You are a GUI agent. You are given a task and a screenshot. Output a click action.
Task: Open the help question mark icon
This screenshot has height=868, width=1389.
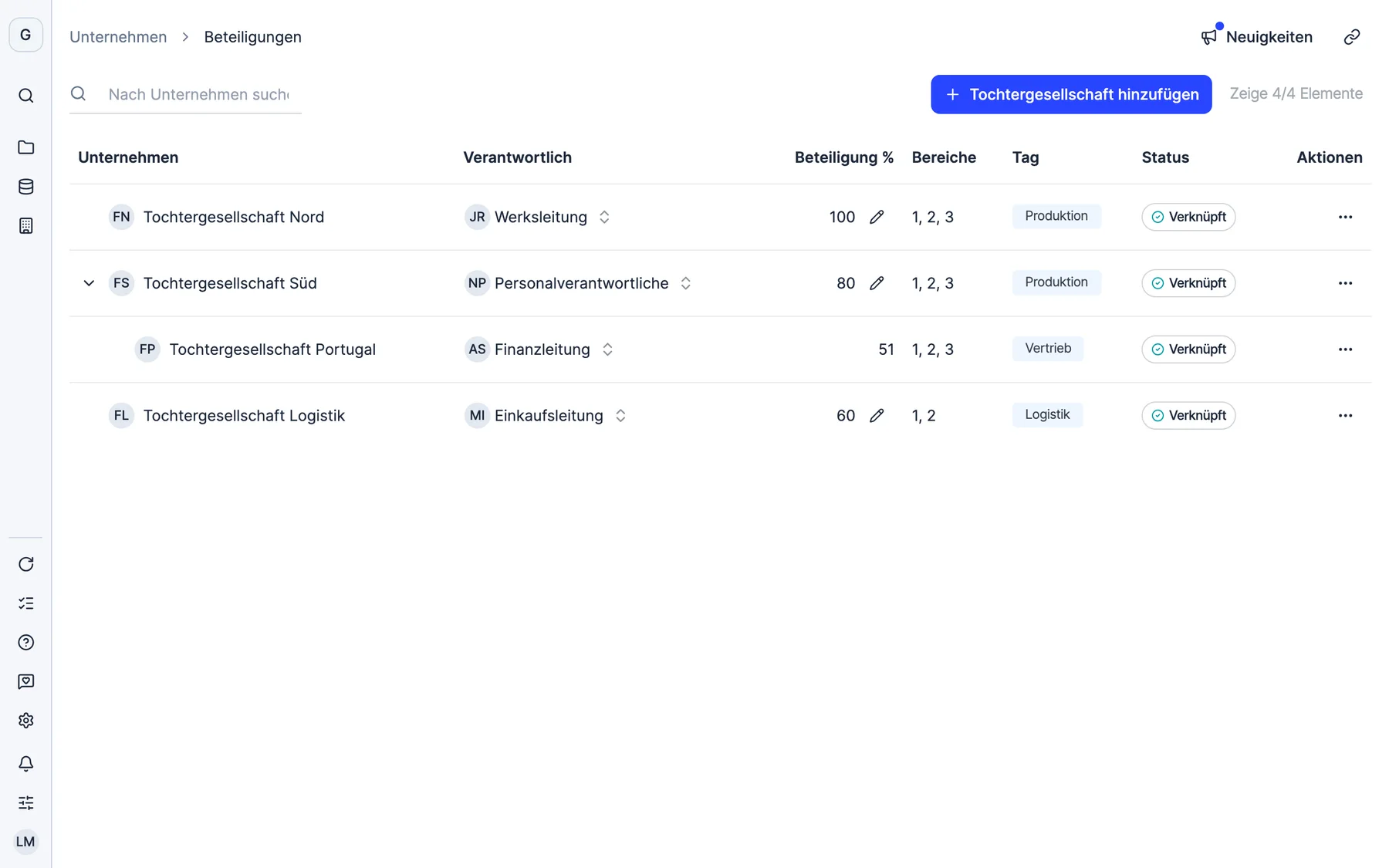click(x=25, y=643)
